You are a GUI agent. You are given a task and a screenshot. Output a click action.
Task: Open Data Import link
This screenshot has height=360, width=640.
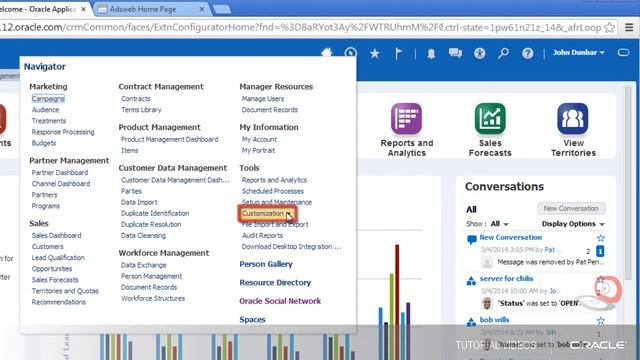(x=139, y=202)
